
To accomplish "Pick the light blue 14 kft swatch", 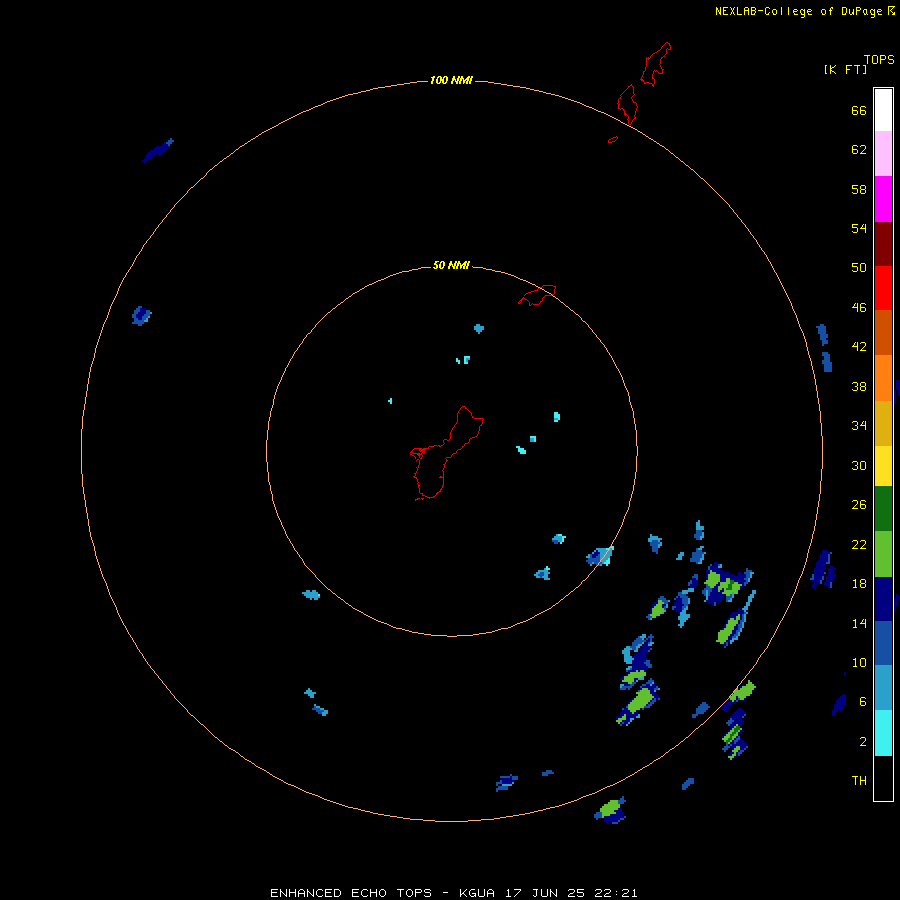I will click(883, 688).
